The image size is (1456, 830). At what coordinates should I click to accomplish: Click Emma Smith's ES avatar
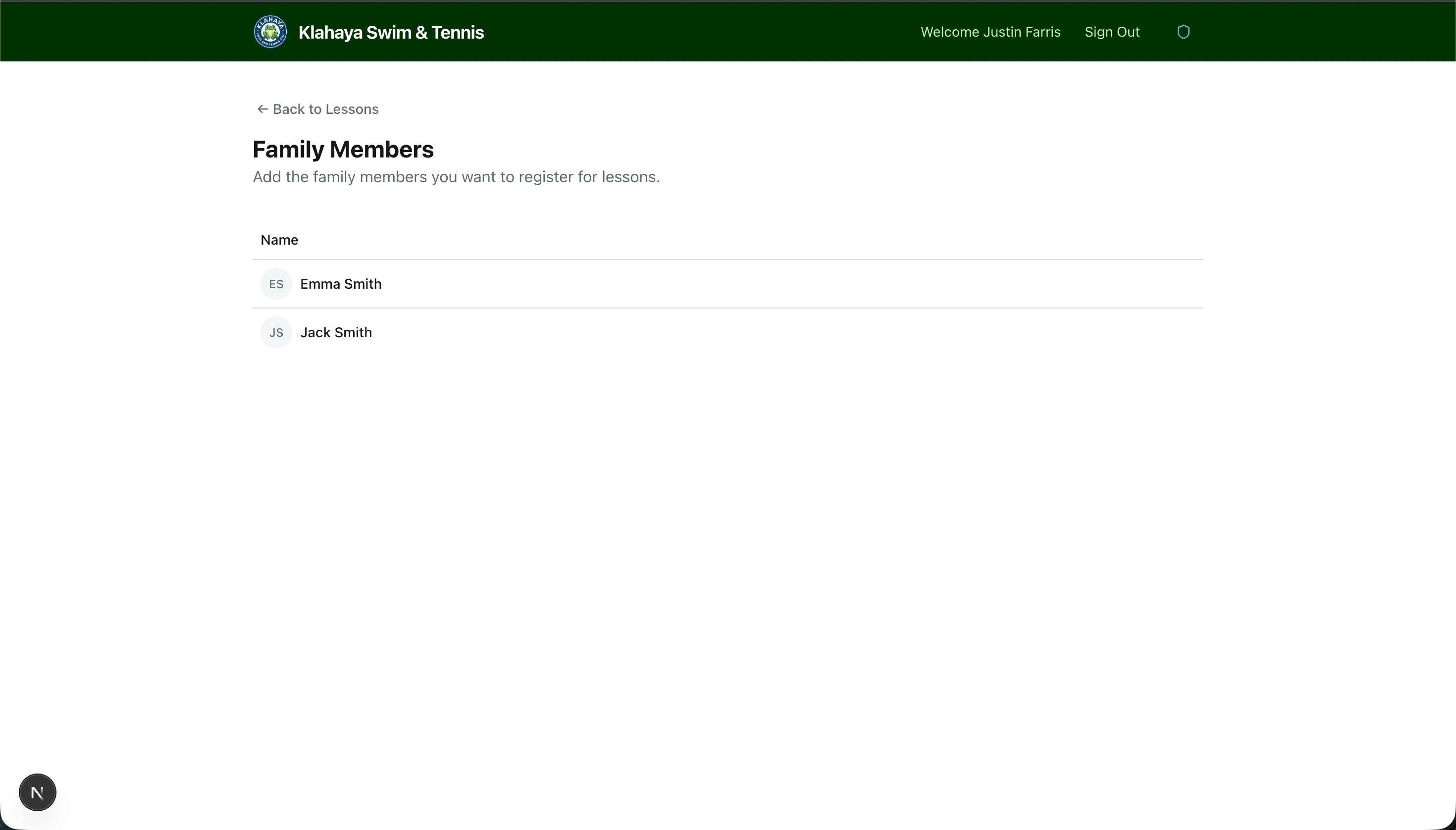(x=276, y=284)
